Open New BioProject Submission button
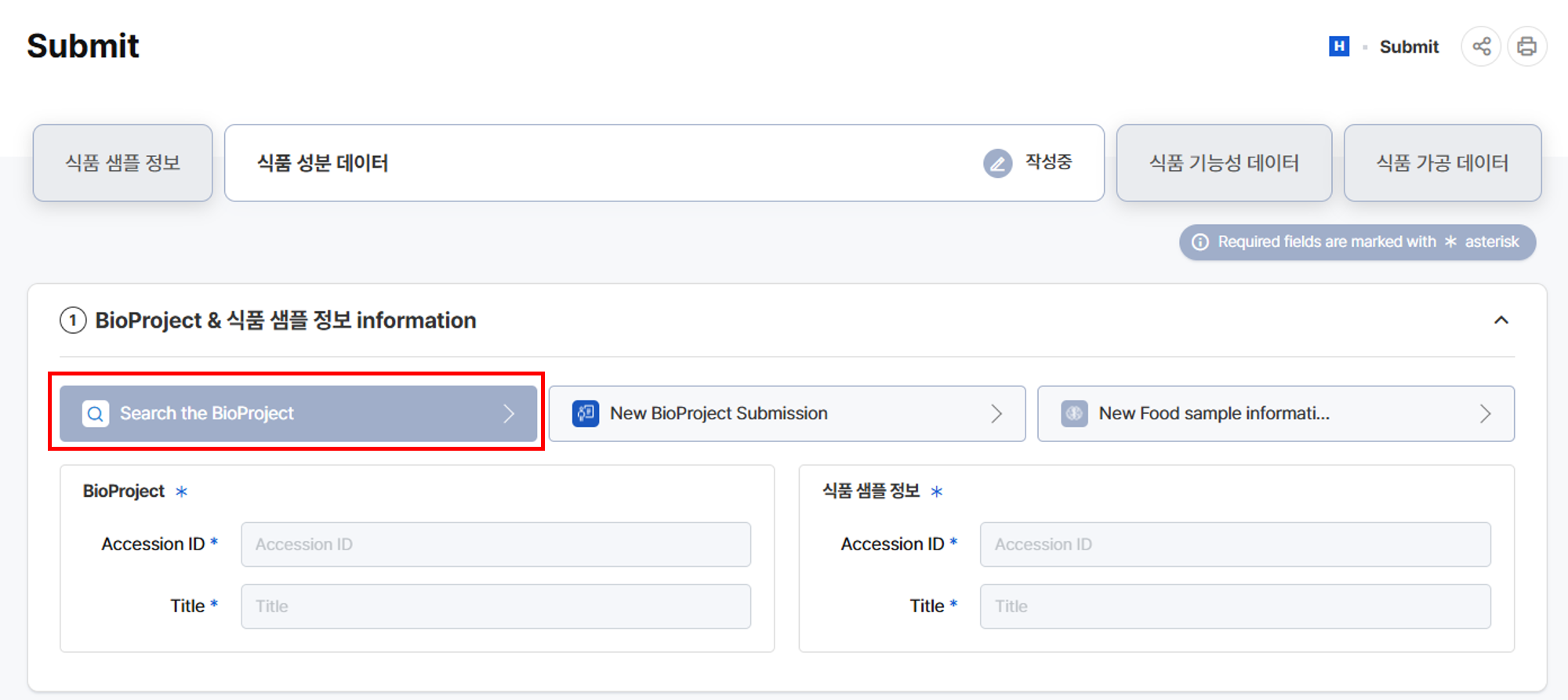 787,413
